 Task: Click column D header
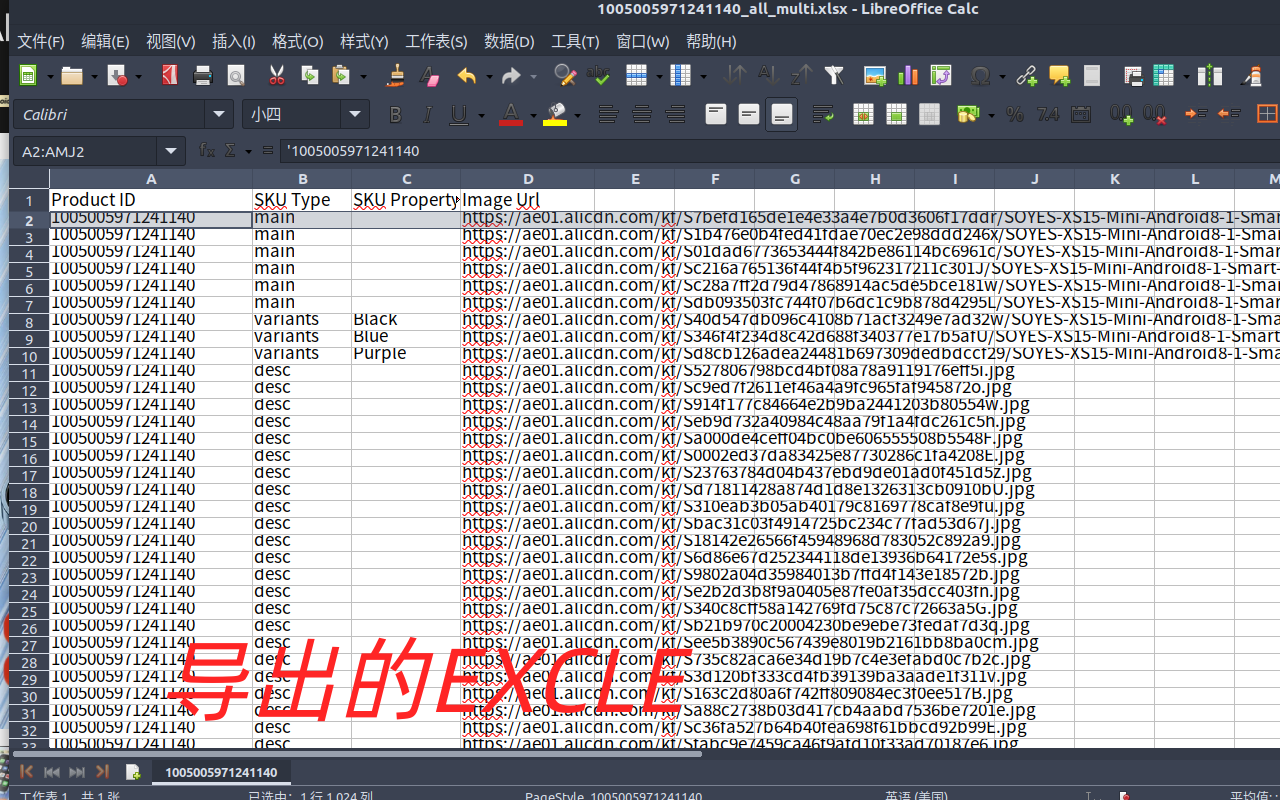[527, 179]
